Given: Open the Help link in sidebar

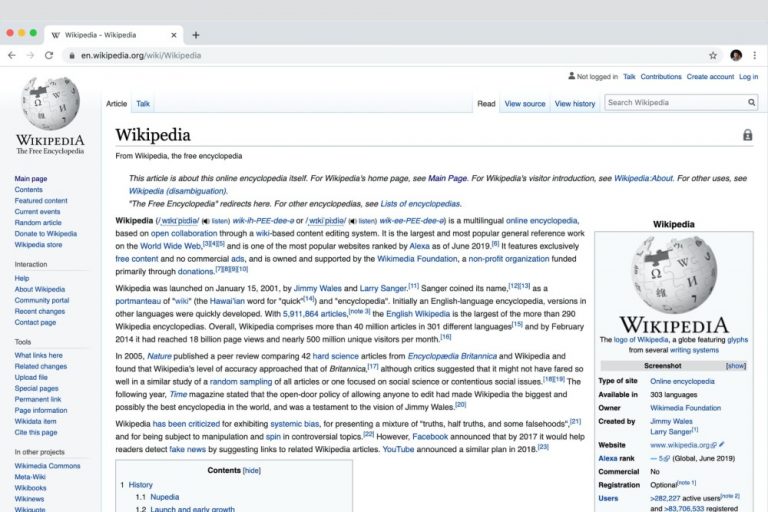Looking at the screenshot, I should point(22,278).
